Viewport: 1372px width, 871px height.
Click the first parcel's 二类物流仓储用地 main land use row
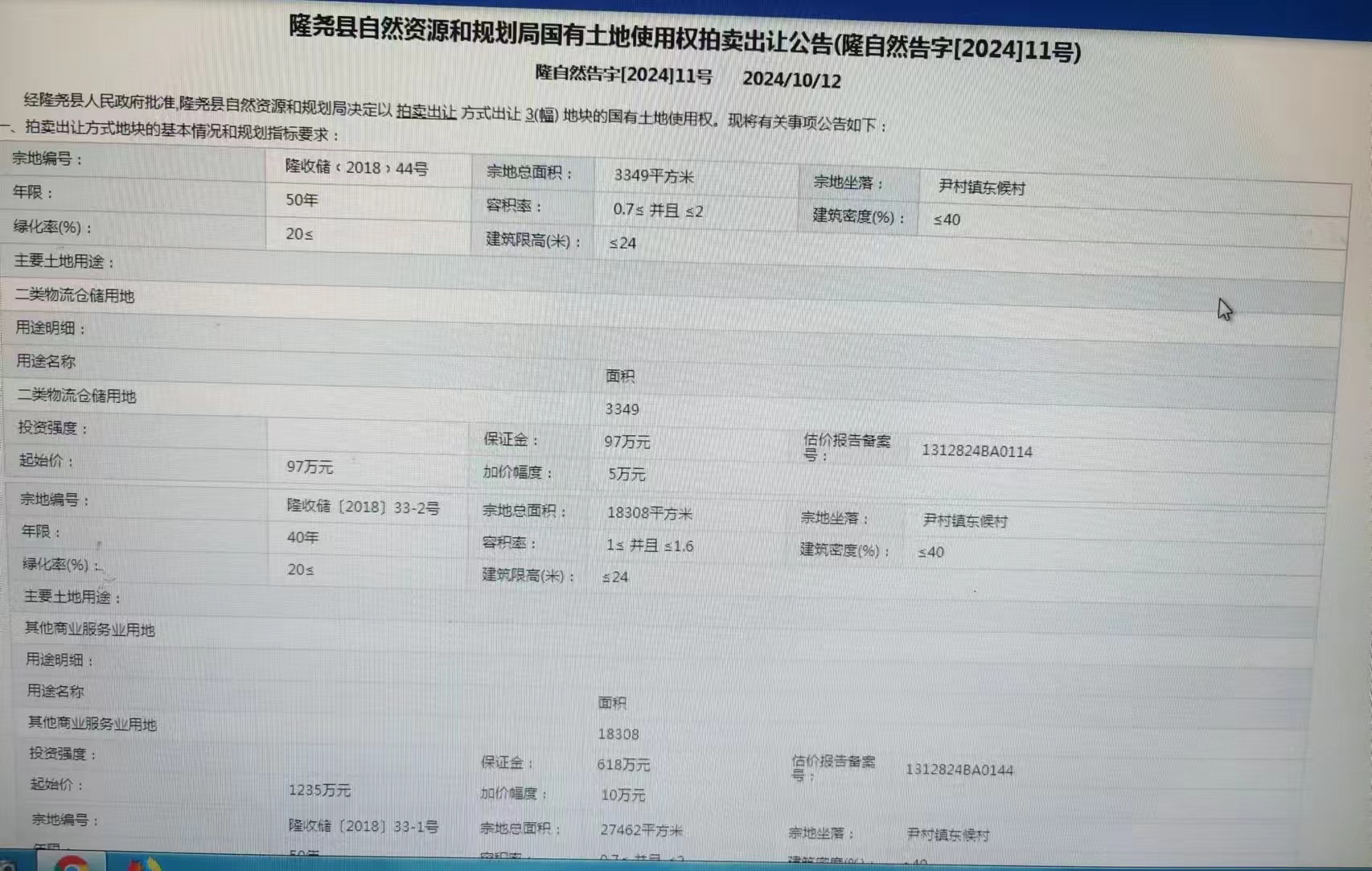coord(75,295)
